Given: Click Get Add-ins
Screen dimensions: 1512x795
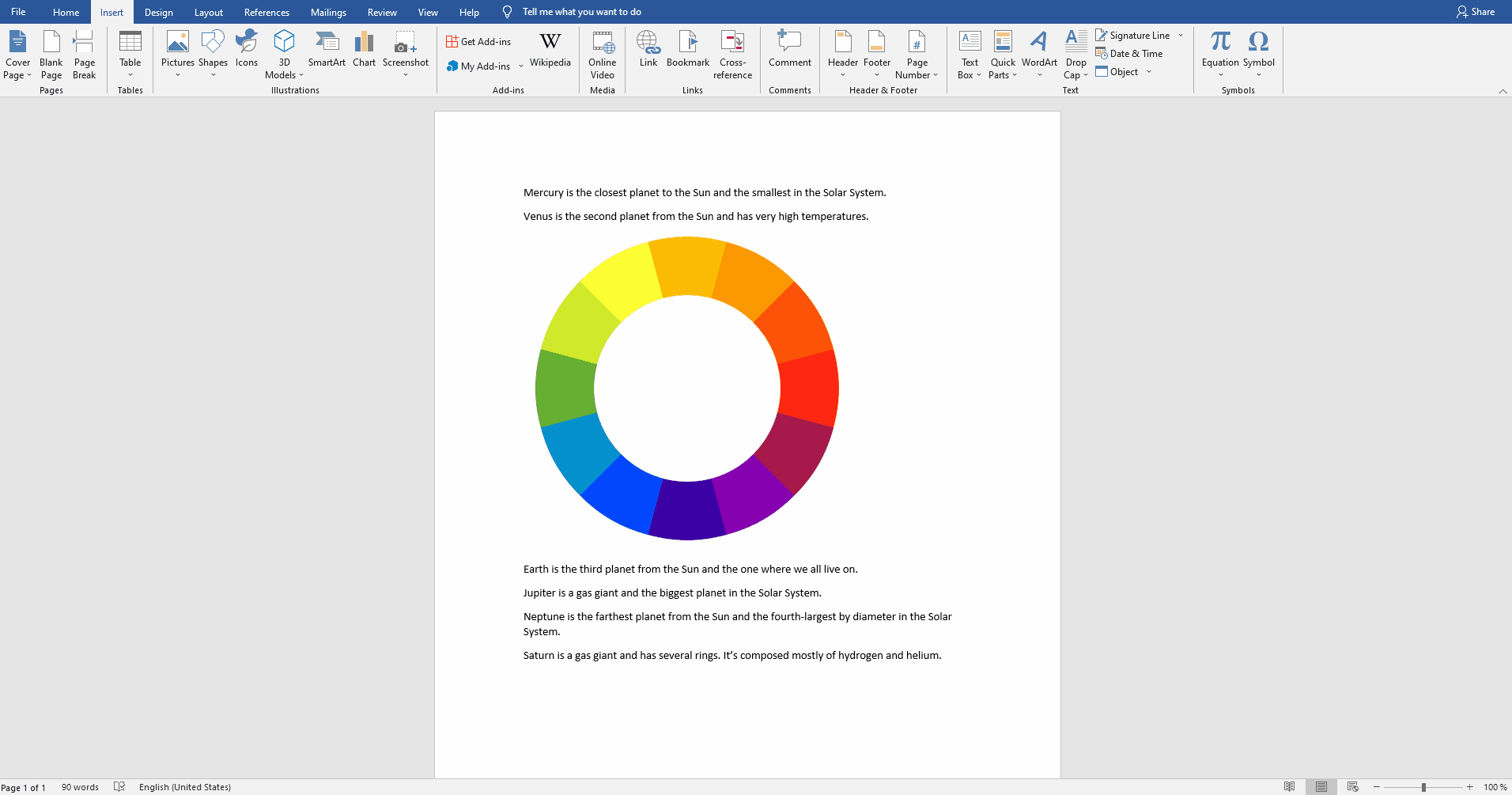Looking at the screenshot, I should [x=478, y=42].
